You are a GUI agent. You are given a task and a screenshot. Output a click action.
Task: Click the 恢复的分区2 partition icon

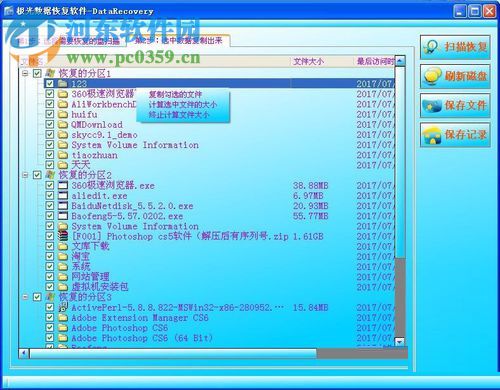click(x=50, y=175)
